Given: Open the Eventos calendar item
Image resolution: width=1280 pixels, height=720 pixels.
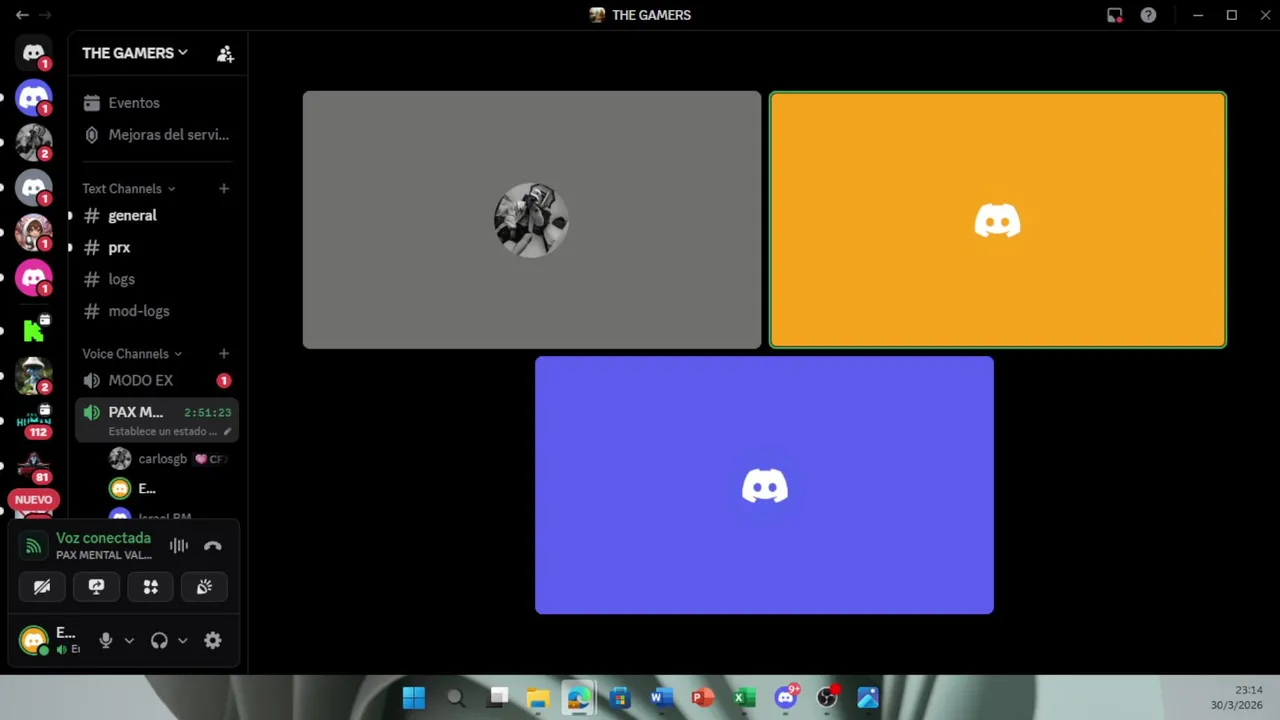Looking at the screenshot, I should point(157,103).
